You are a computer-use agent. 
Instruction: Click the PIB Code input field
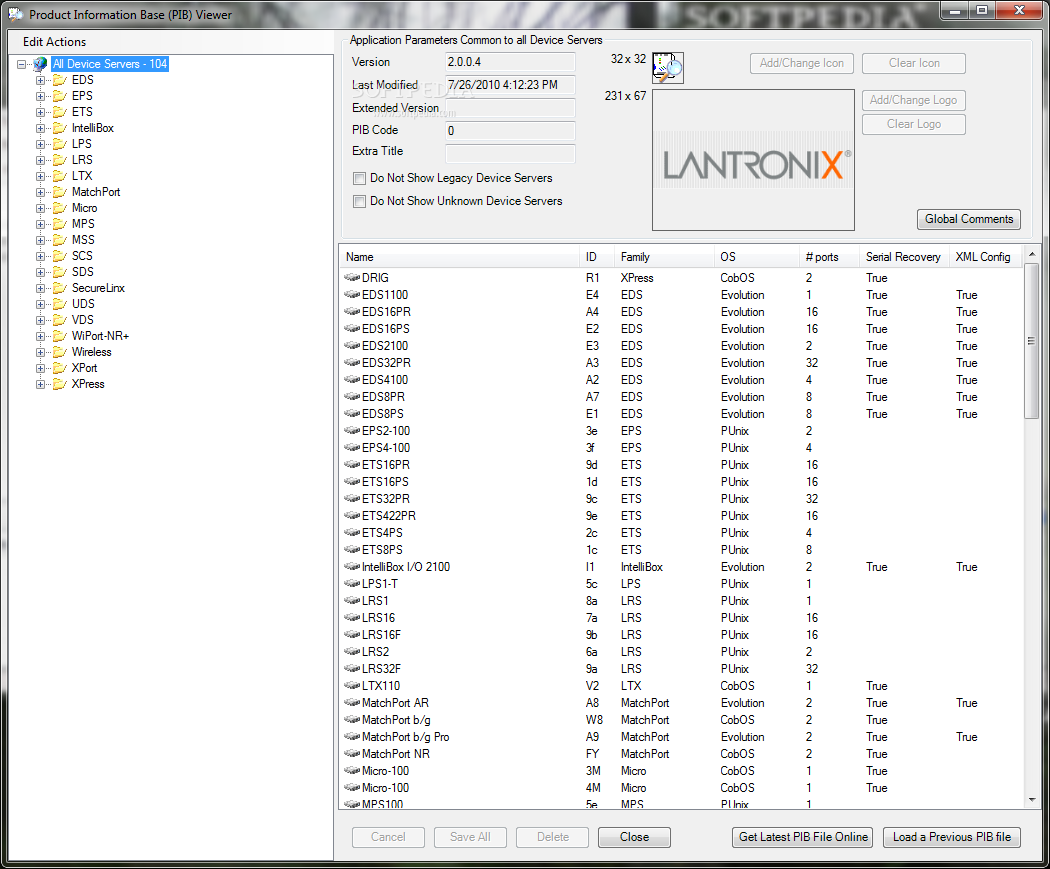pyautogui.click(x=510, y=131)
